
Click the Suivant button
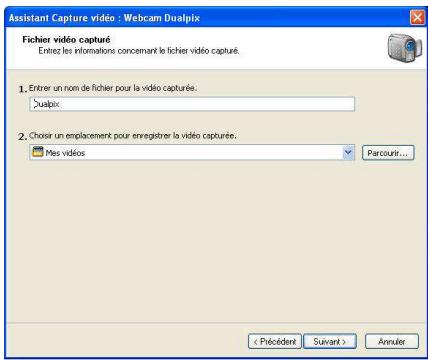tap(330, 341)
